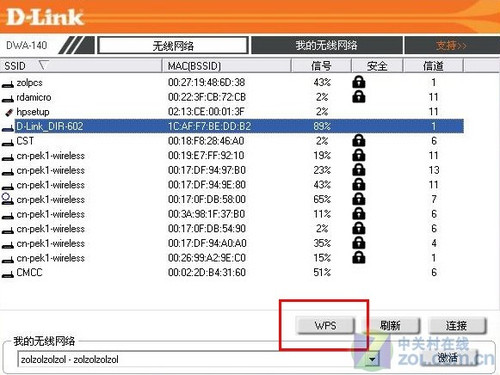Click lock icon in 00:17:0F:DB:58:00 row
This screenshot has height=375, width=500.
359,199
